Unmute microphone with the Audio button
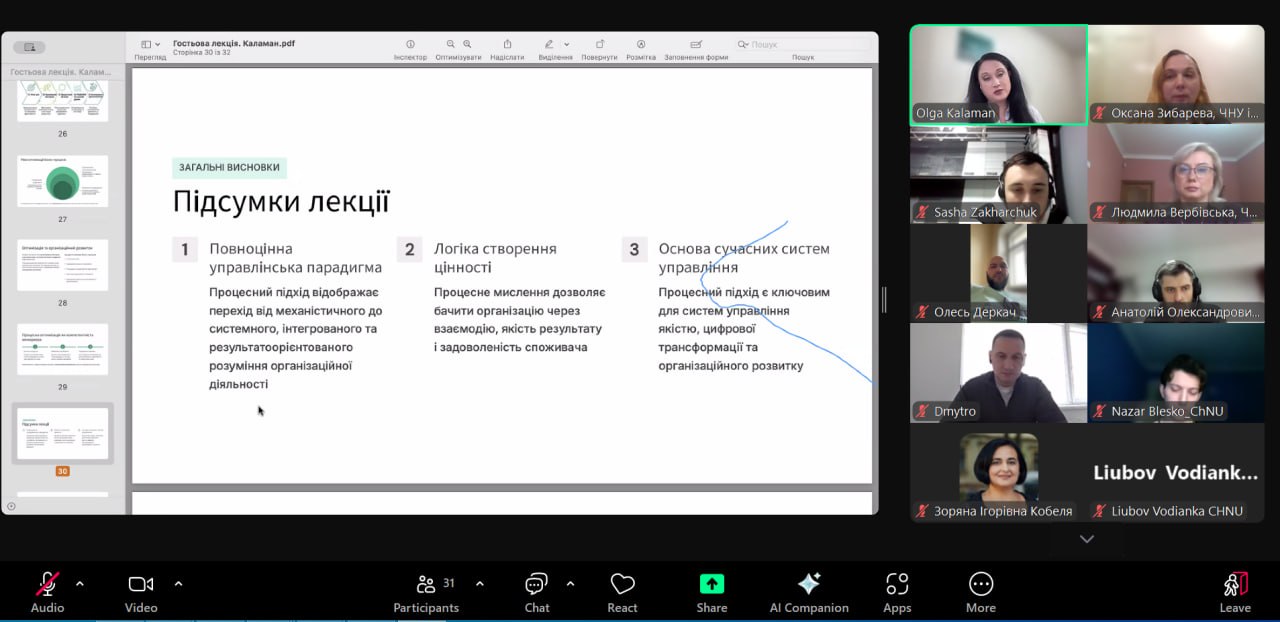This screenshot has width=1280, height=622. (47, 593)
